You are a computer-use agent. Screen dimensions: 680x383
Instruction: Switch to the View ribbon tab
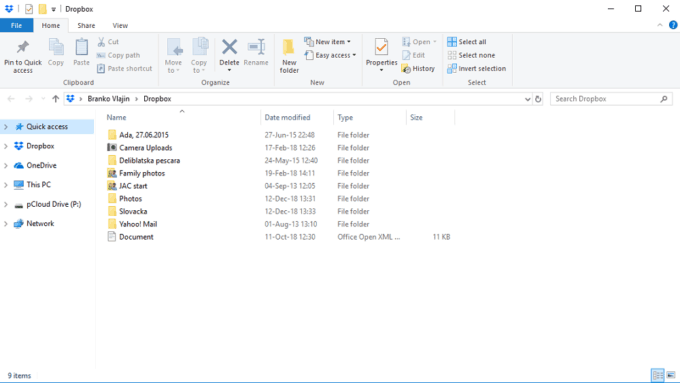[x=120, y=26]
